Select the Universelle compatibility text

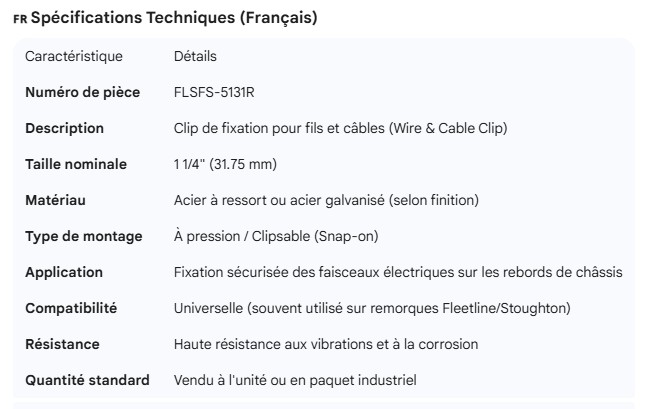point(373,308)
